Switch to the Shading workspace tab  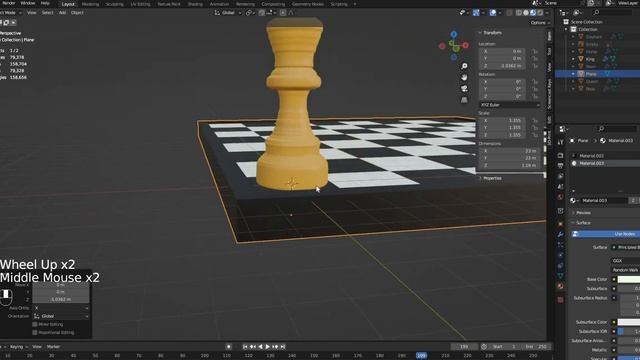(x=195, y=4)
